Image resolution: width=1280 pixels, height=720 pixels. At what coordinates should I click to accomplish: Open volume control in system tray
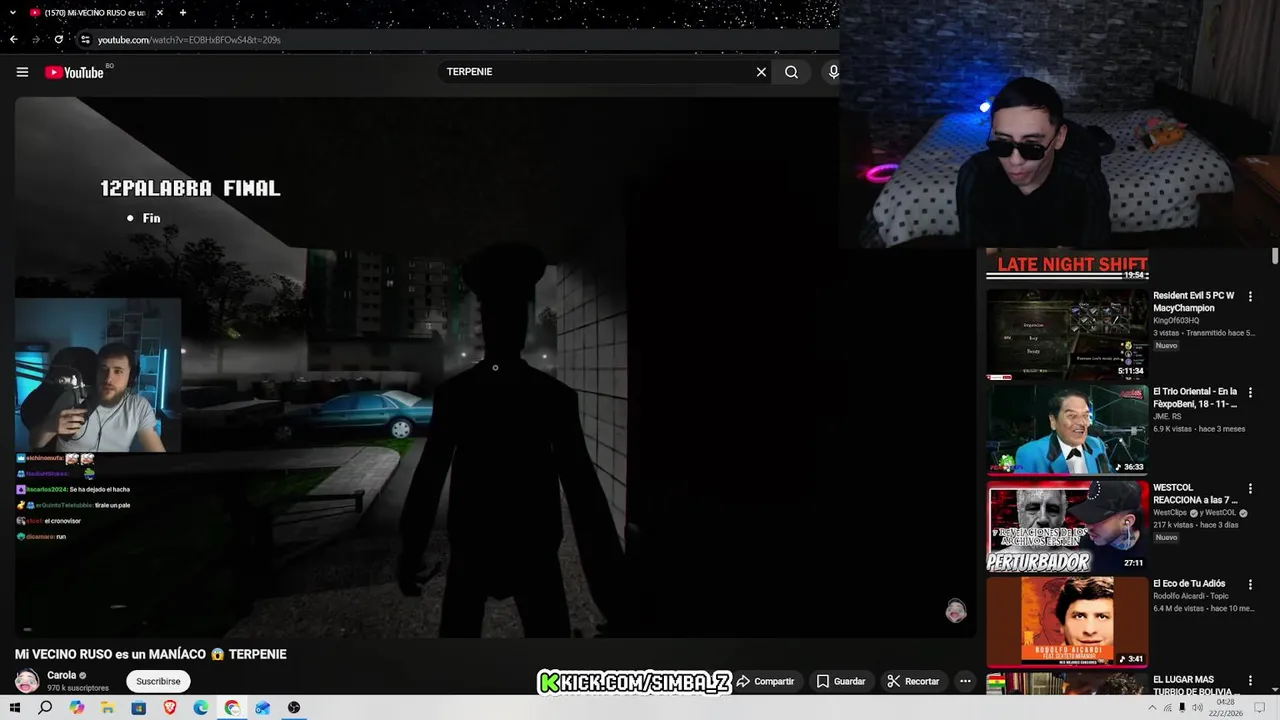point(1197,708)
